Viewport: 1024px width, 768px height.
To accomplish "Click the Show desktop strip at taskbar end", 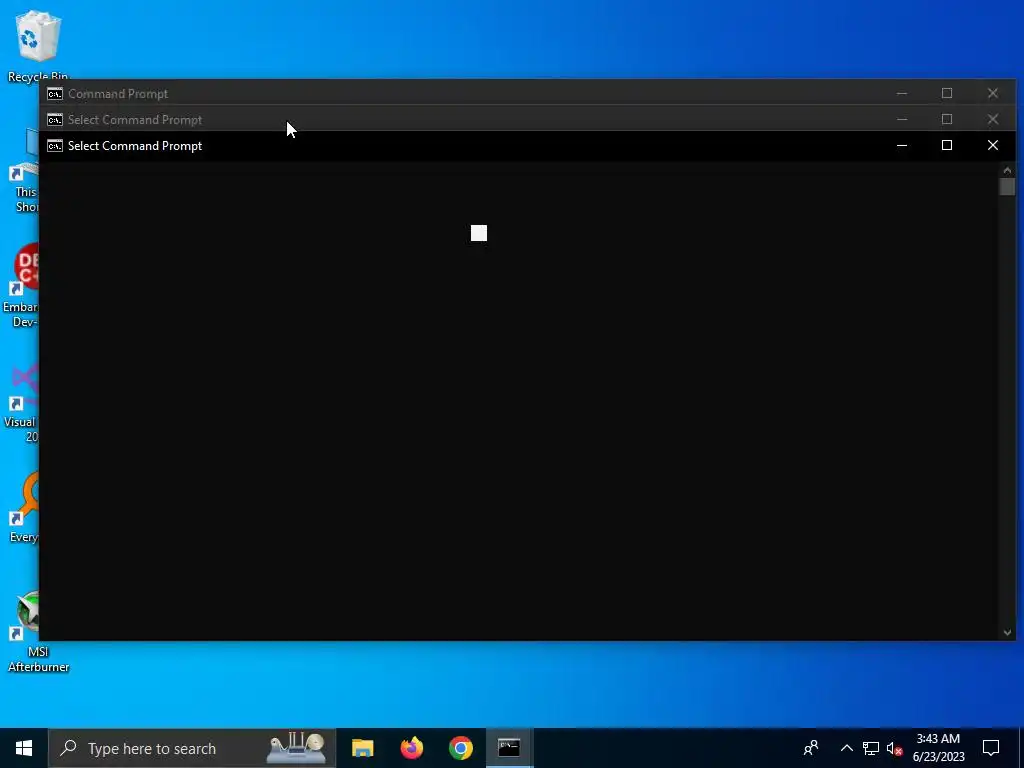I will [x=1021, y=748].
